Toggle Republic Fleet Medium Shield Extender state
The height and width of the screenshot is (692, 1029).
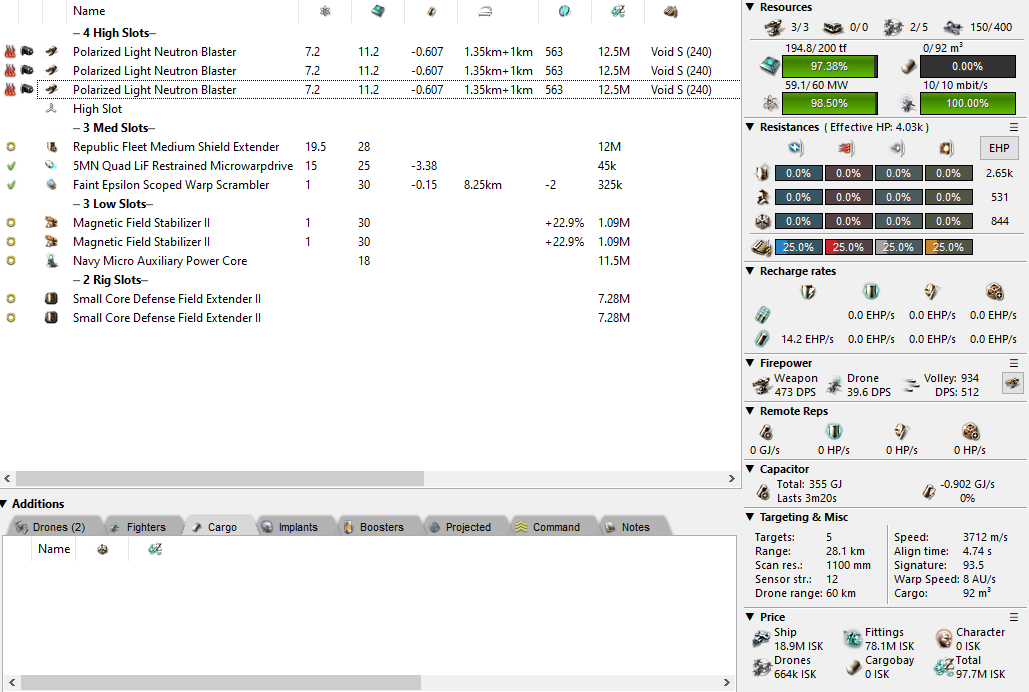pyautogui.click(x=11, y=147)
